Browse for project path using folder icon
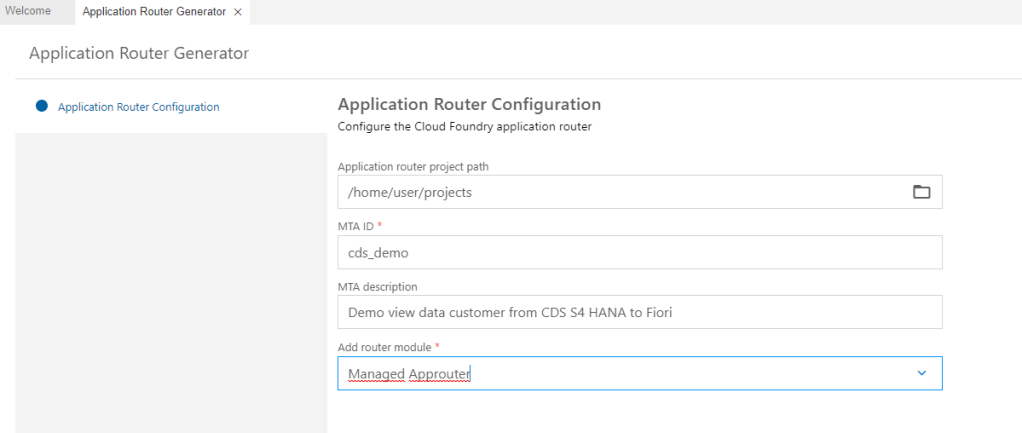This screenshot has height=433, width=1022. [921, 192]
